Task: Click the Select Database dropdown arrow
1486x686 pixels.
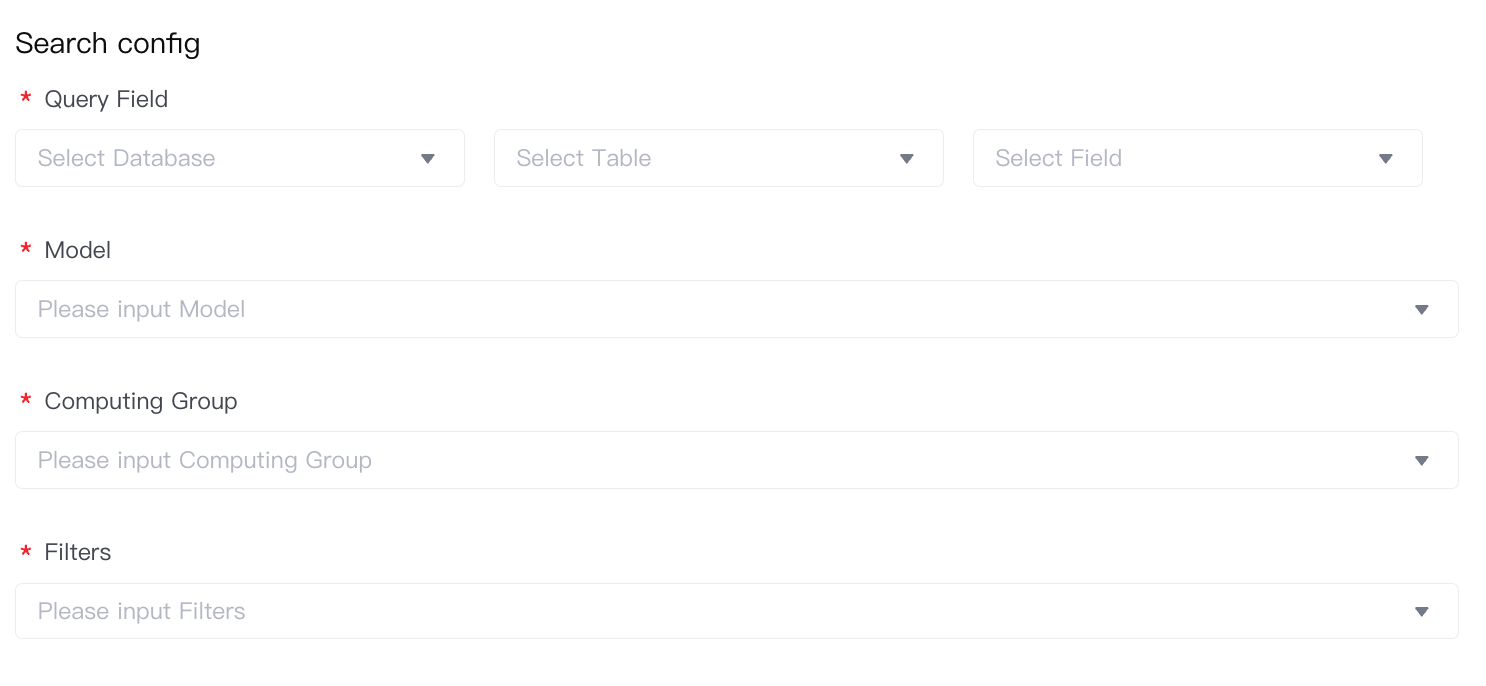Action: click(428, 159)
